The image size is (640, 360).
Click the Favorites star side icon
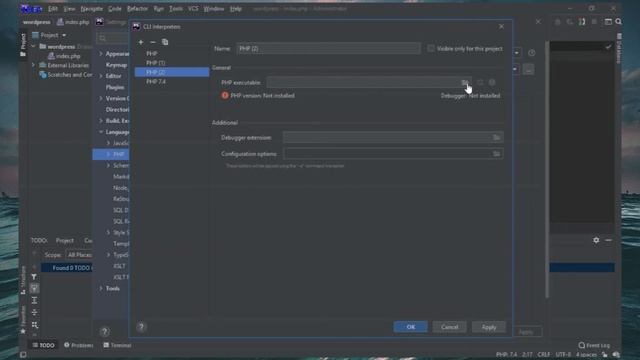[23, 331]
